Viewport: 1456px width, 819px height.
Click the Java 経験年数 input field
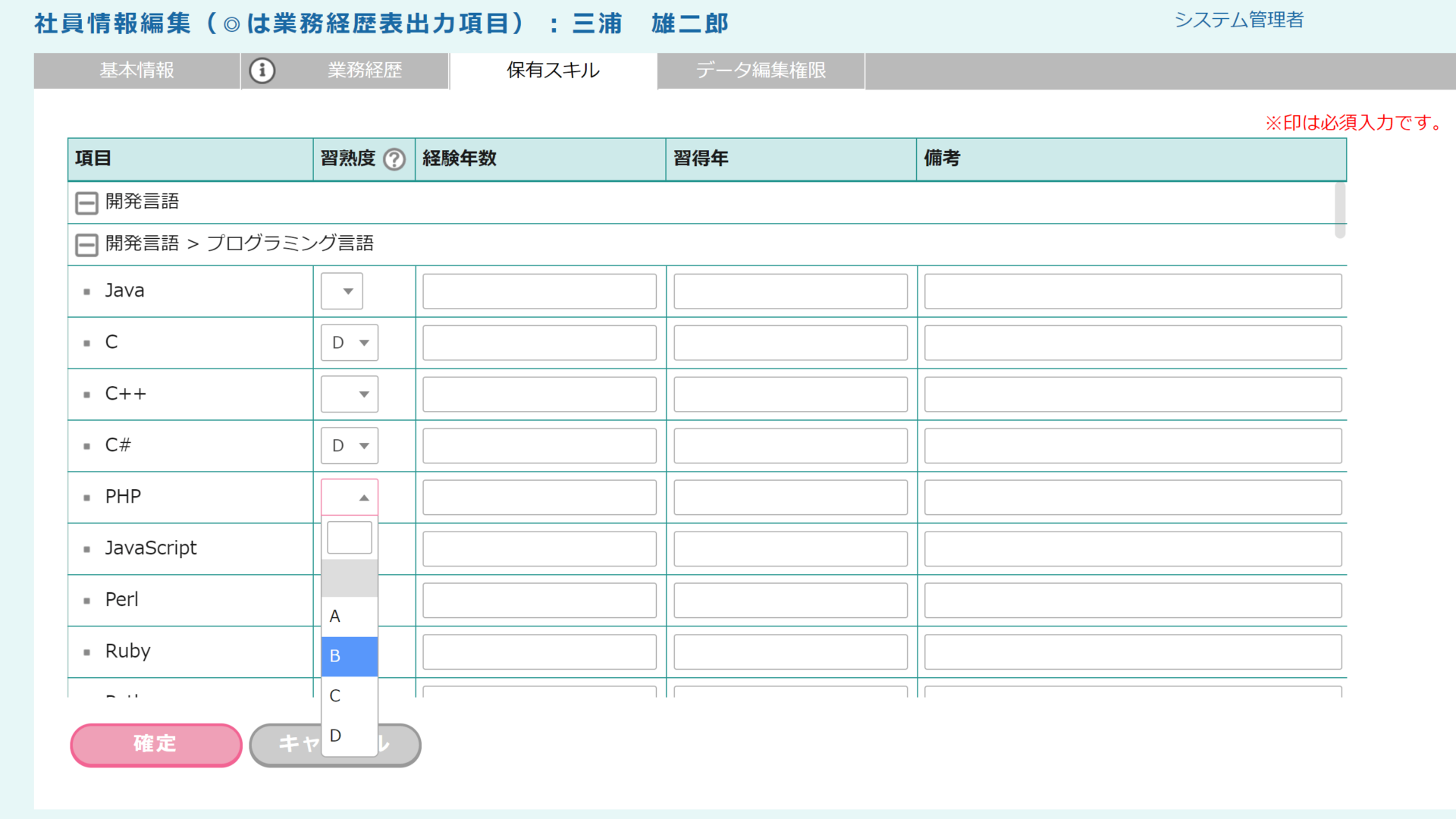coord(539,291)
